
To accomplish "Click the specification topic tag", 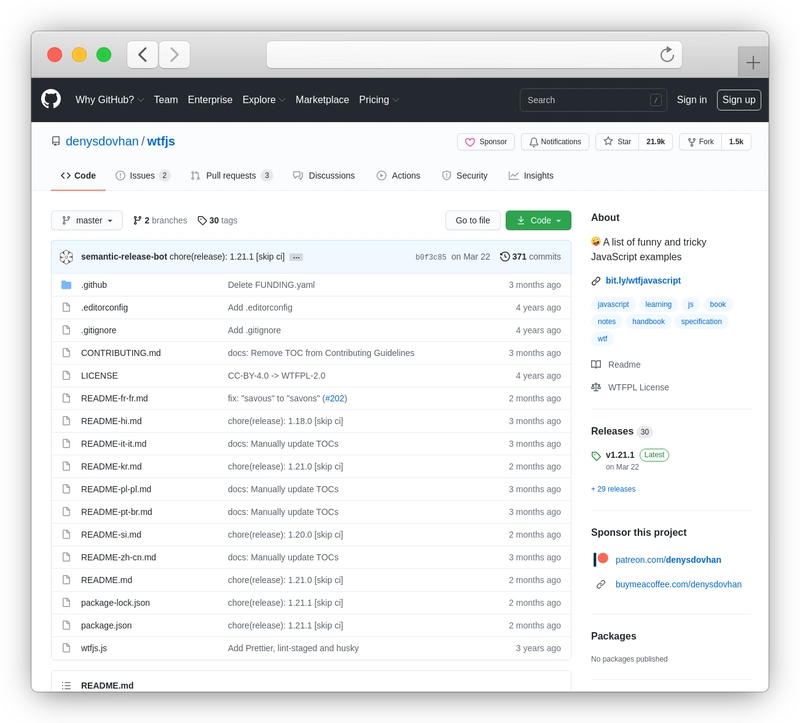I will (x=701, y=321).
